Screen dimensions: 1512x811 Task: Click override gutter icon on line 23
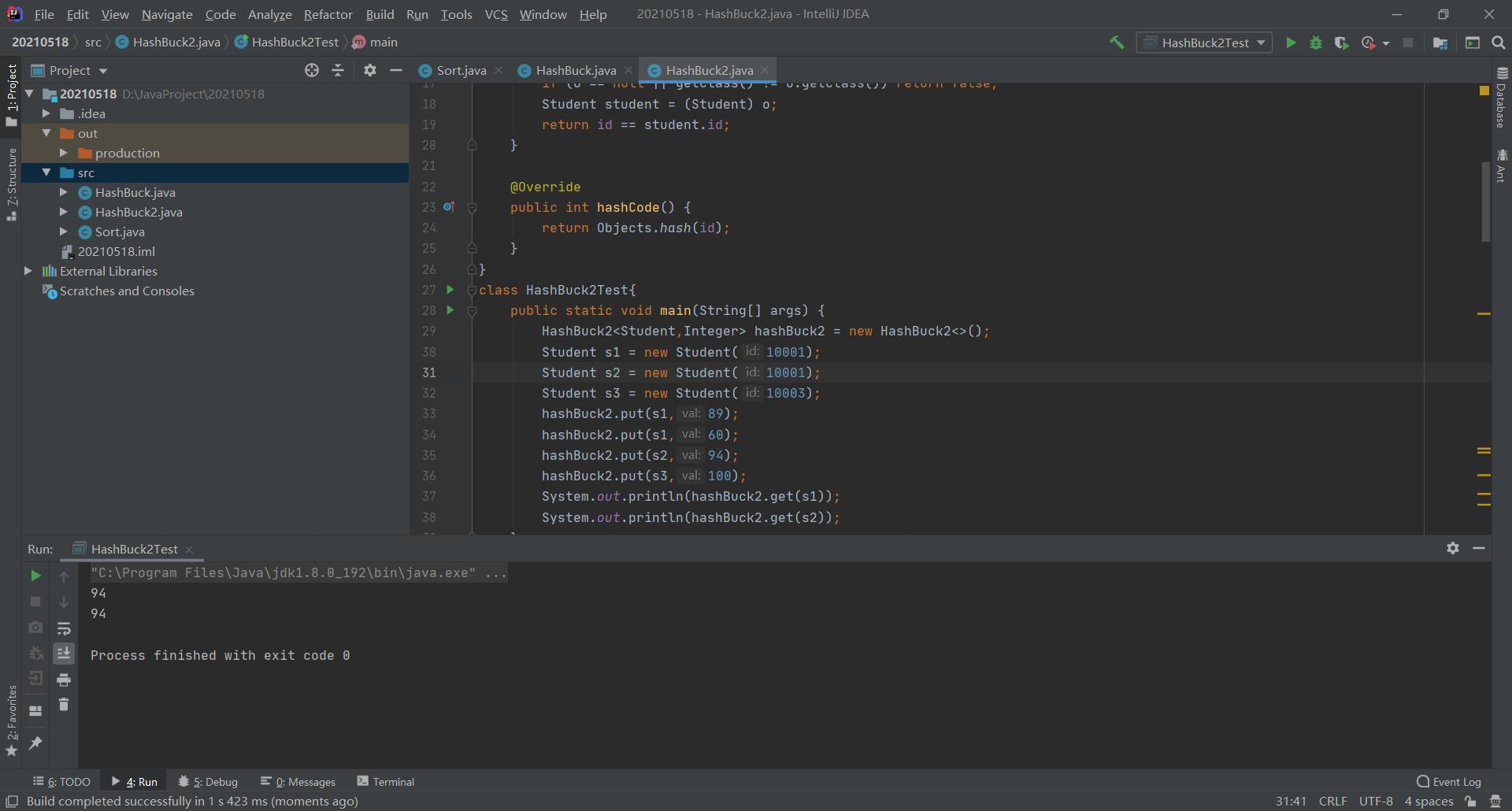[x=449, y=207]
